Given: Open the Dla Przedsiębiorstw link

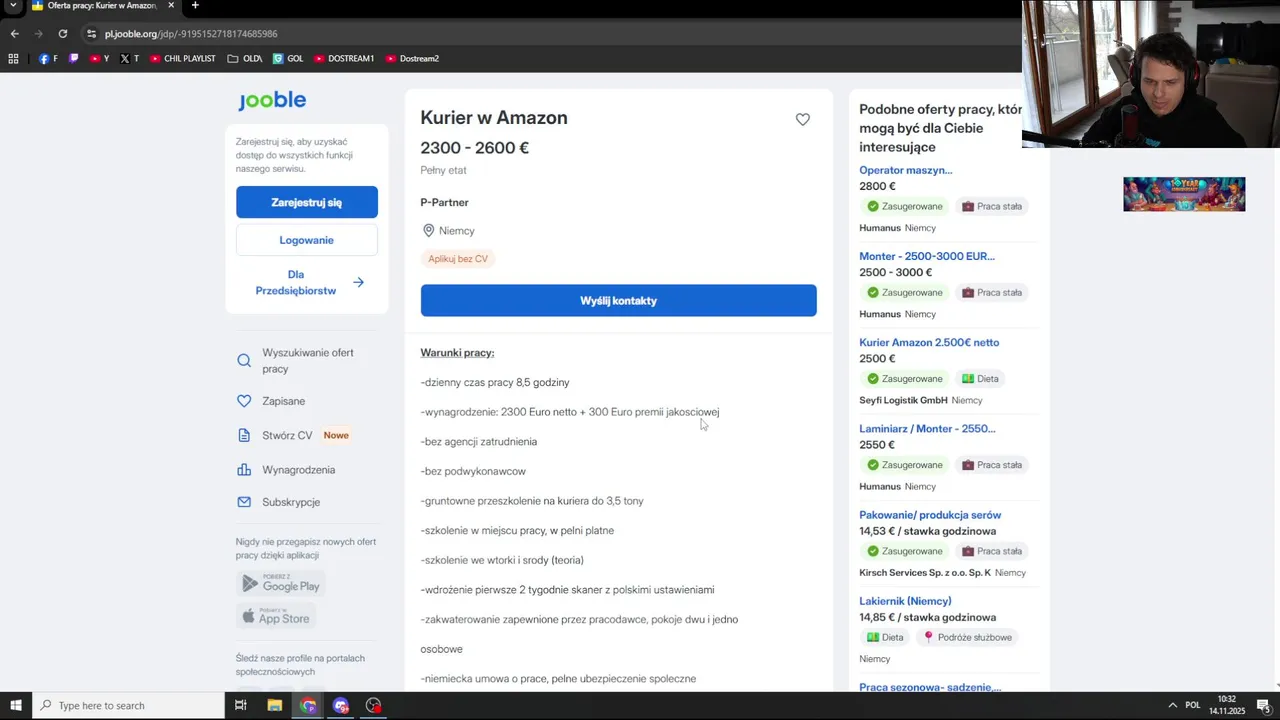Looking at the screenshot, I should 296,283.
